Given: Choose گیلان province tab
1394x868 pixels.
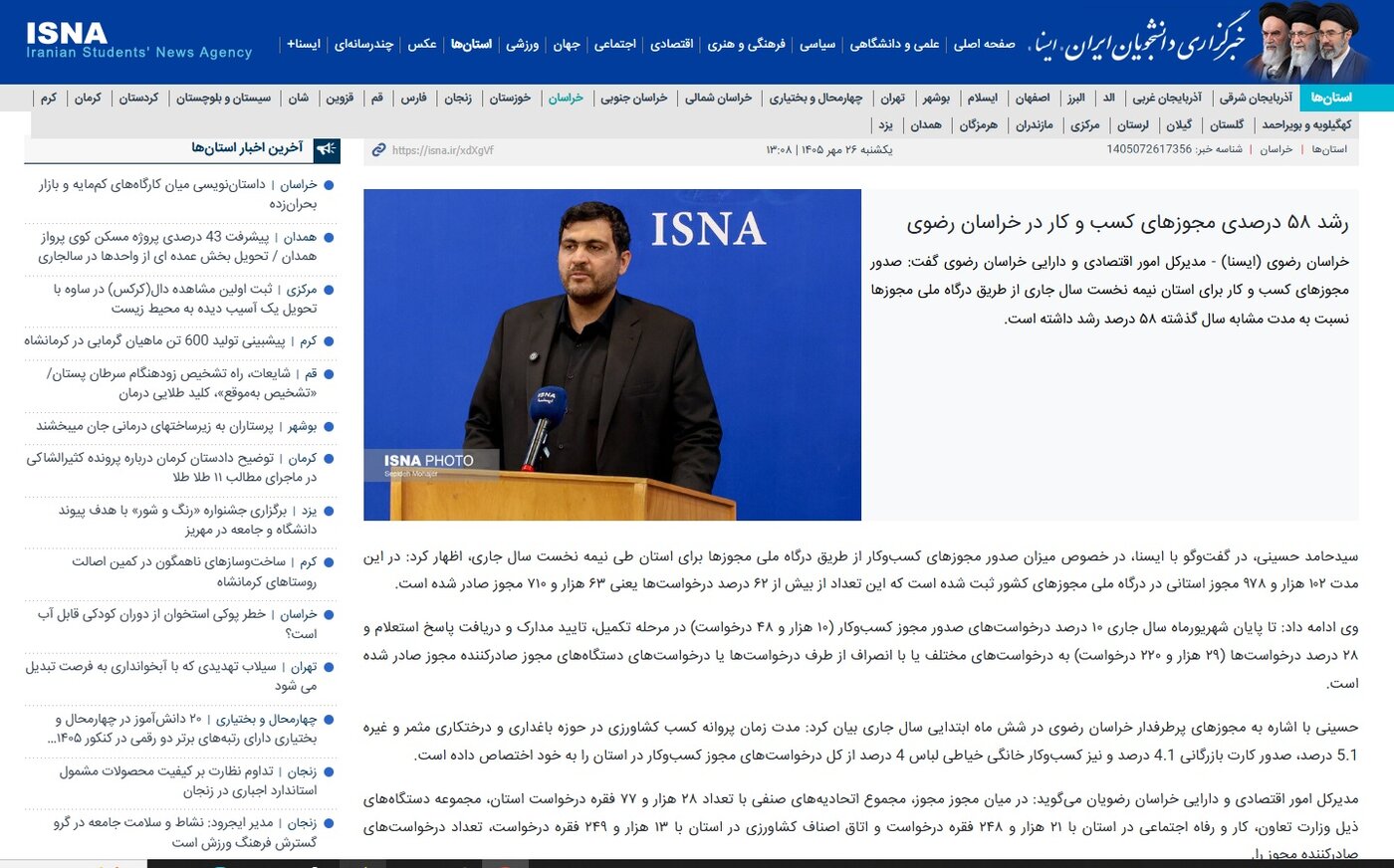Looking at the screenshot, I should (1179, 124).
